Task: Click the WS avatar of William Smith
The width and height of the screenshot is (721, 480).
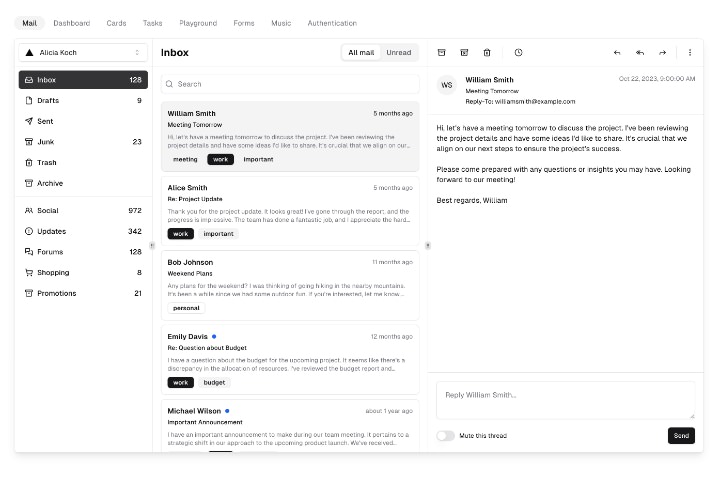Action: coord(446,85)
